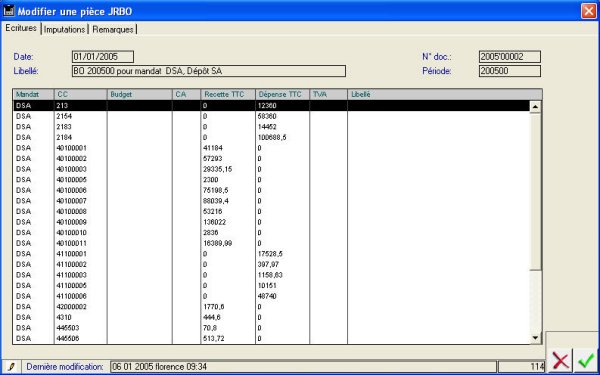Click the Recette TTC value 2300
This screenshot has width=600, height=375.
(211, 179)
